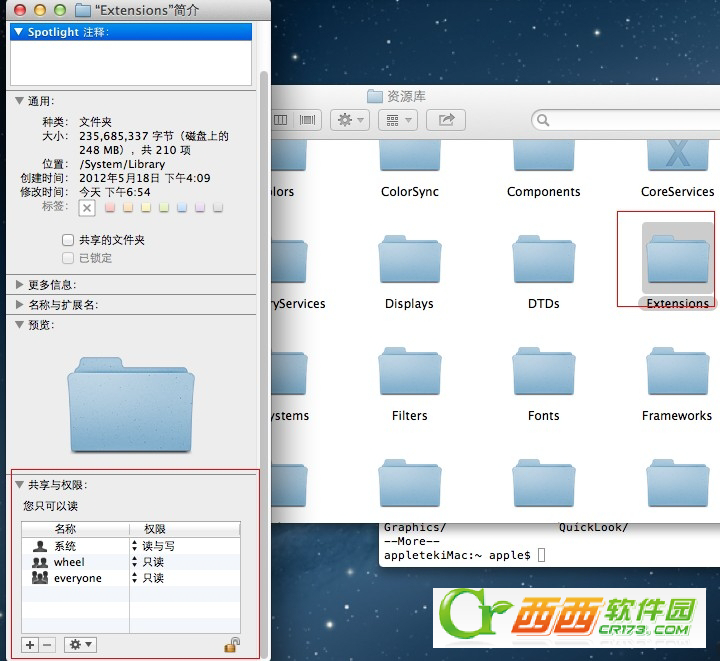This screenshot has width=720, height=661.
Task: Toggle the shared folder checkbox
Action: coord(68,240)
